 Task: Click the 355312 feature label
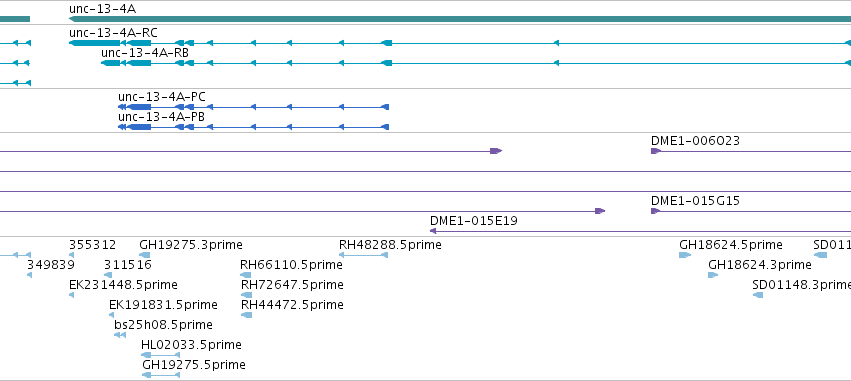(x=92, y=244)
